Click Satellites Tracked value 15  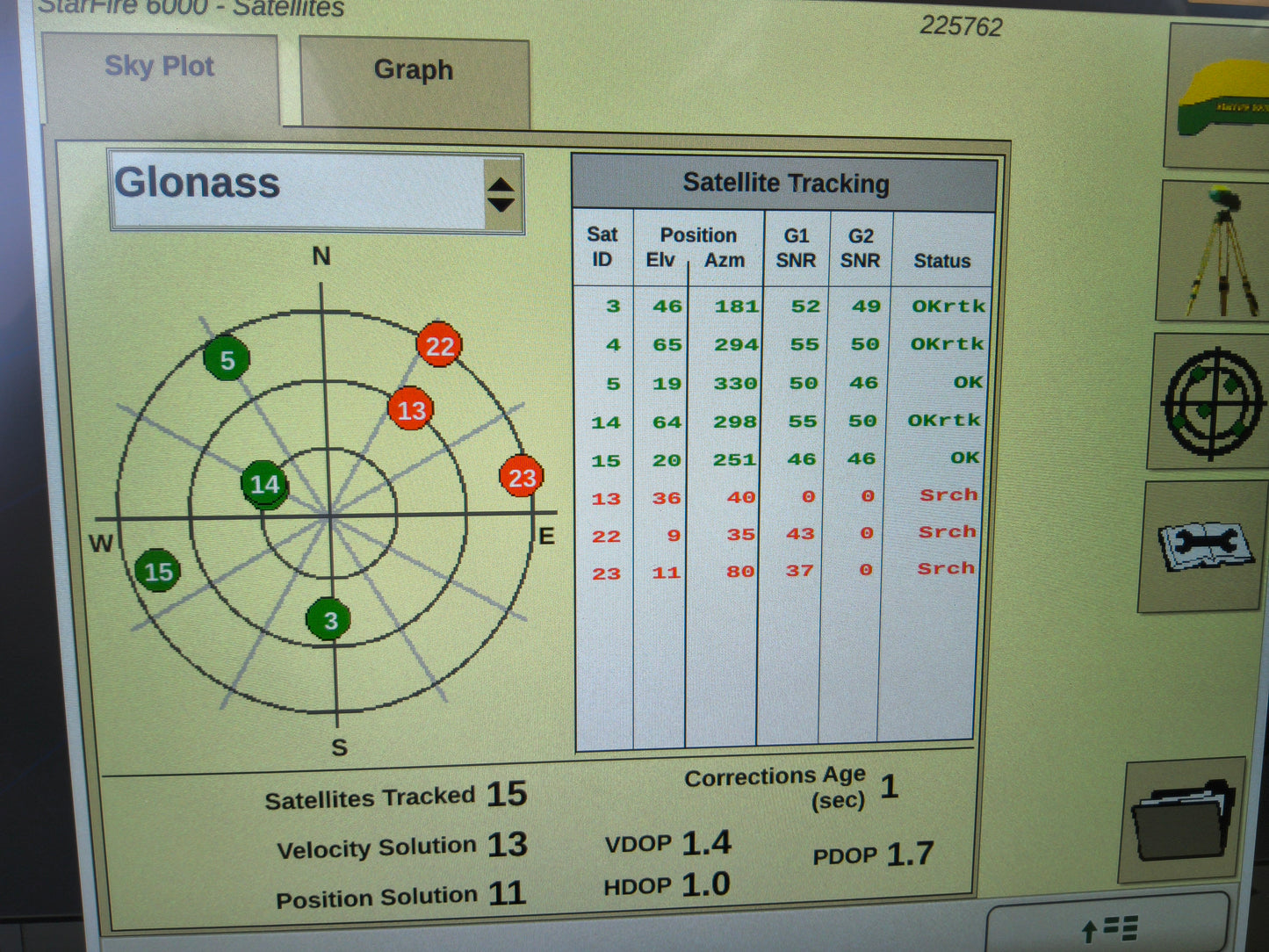click(507, 794)
